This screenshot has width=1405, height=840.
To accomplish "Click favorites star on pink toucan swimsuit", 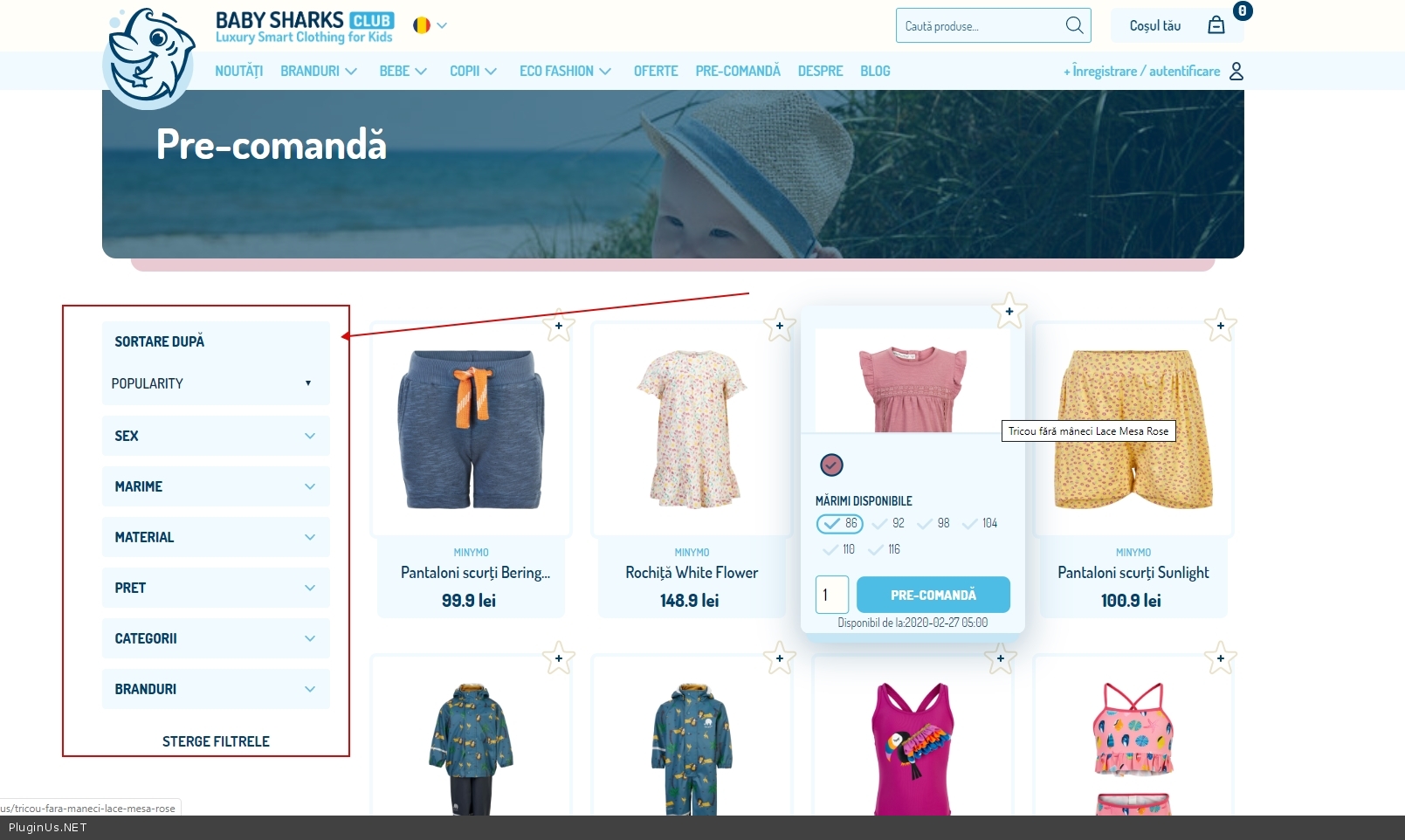I will point(1001,658).
